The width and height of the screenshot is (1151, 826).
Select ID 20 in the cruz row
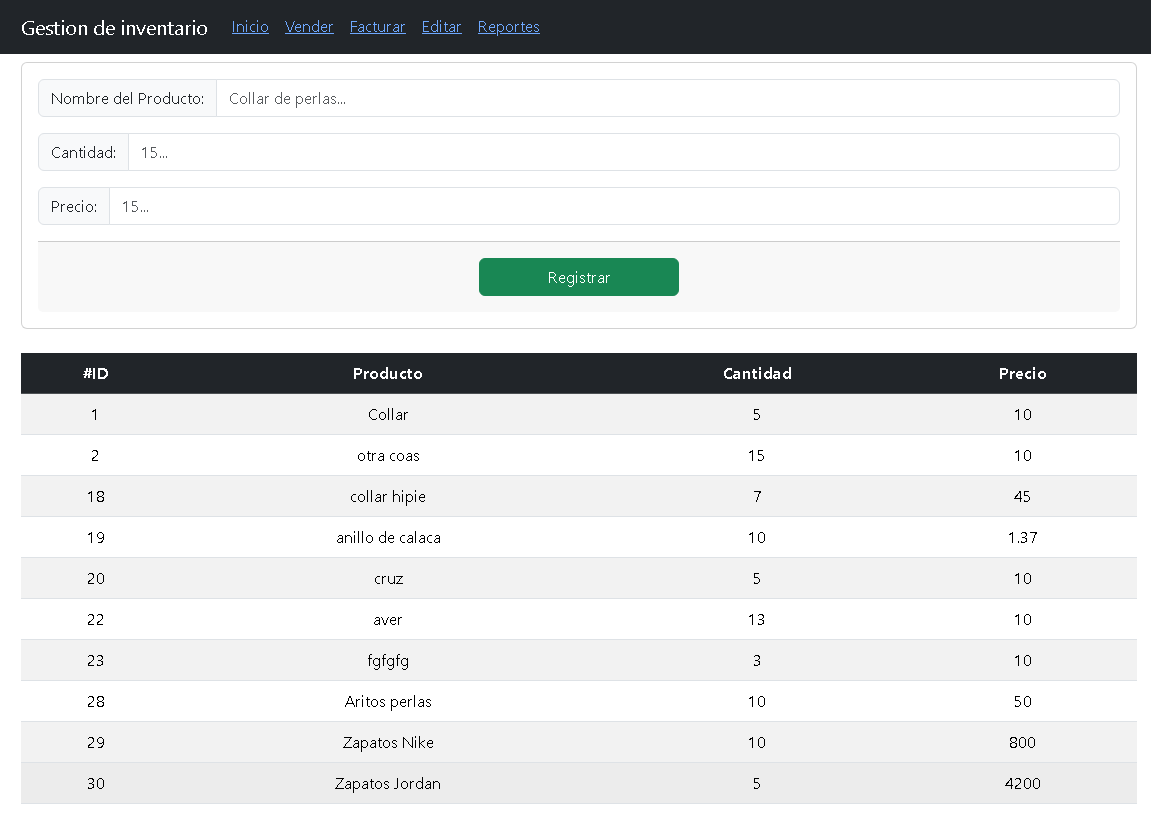point(95,579)
